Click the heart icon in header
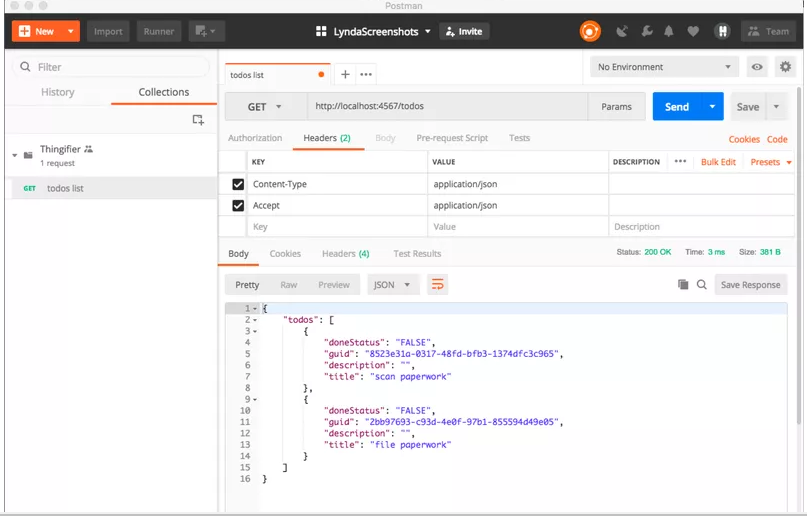807x516 pixels. [693, 31]
